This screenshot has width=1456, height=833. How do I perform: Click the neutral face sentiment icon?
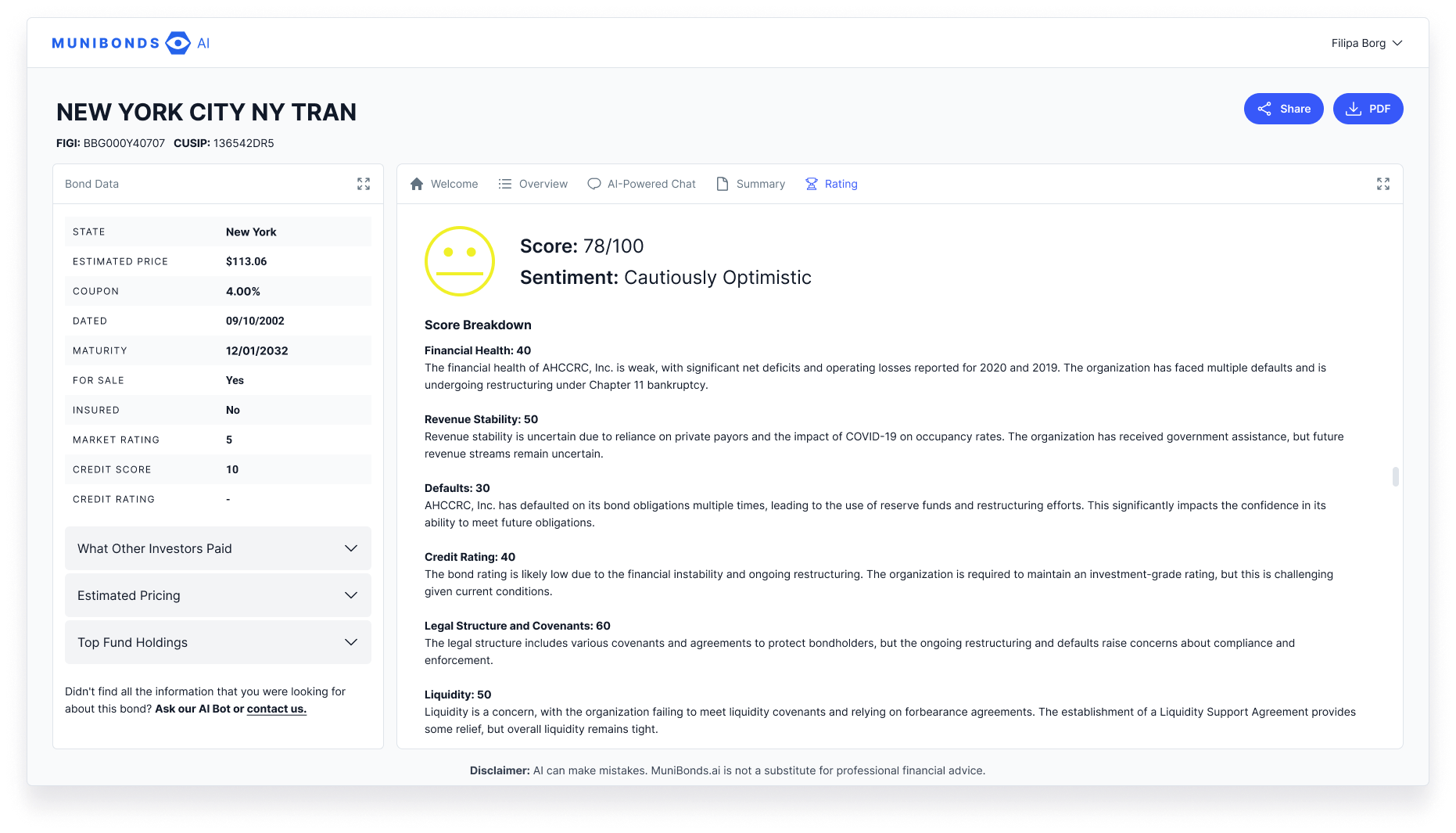pyautogui.click(x=460, y=261)
